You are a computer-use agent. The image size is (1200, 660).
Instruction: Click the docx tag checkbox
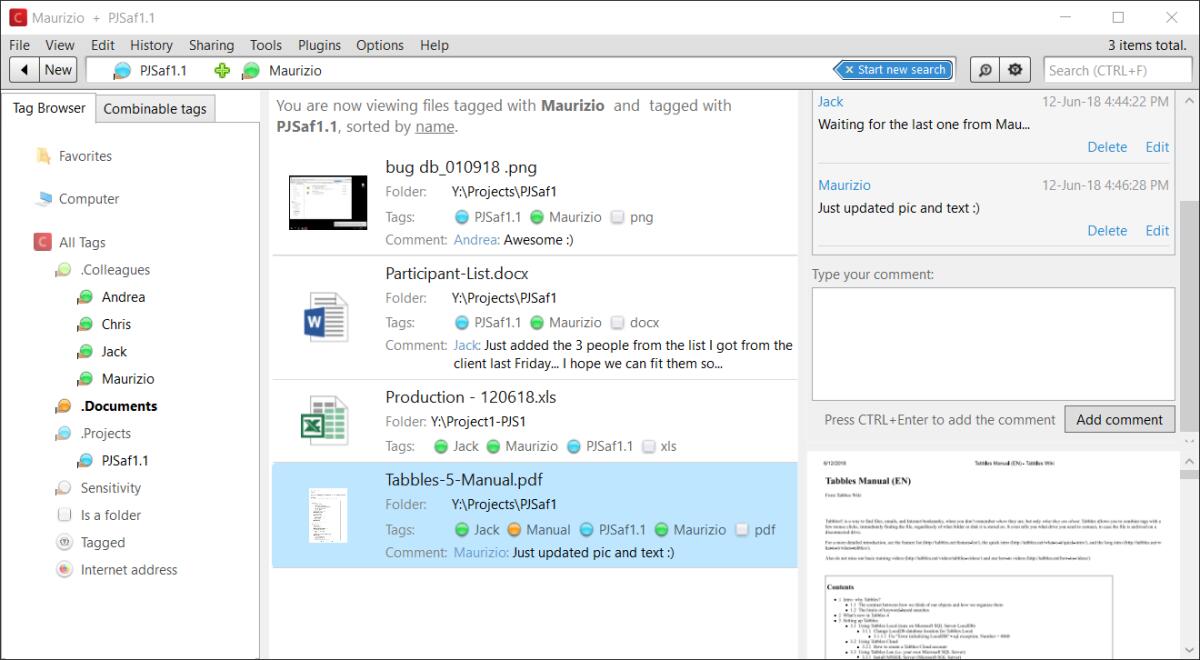click(617, 323)
